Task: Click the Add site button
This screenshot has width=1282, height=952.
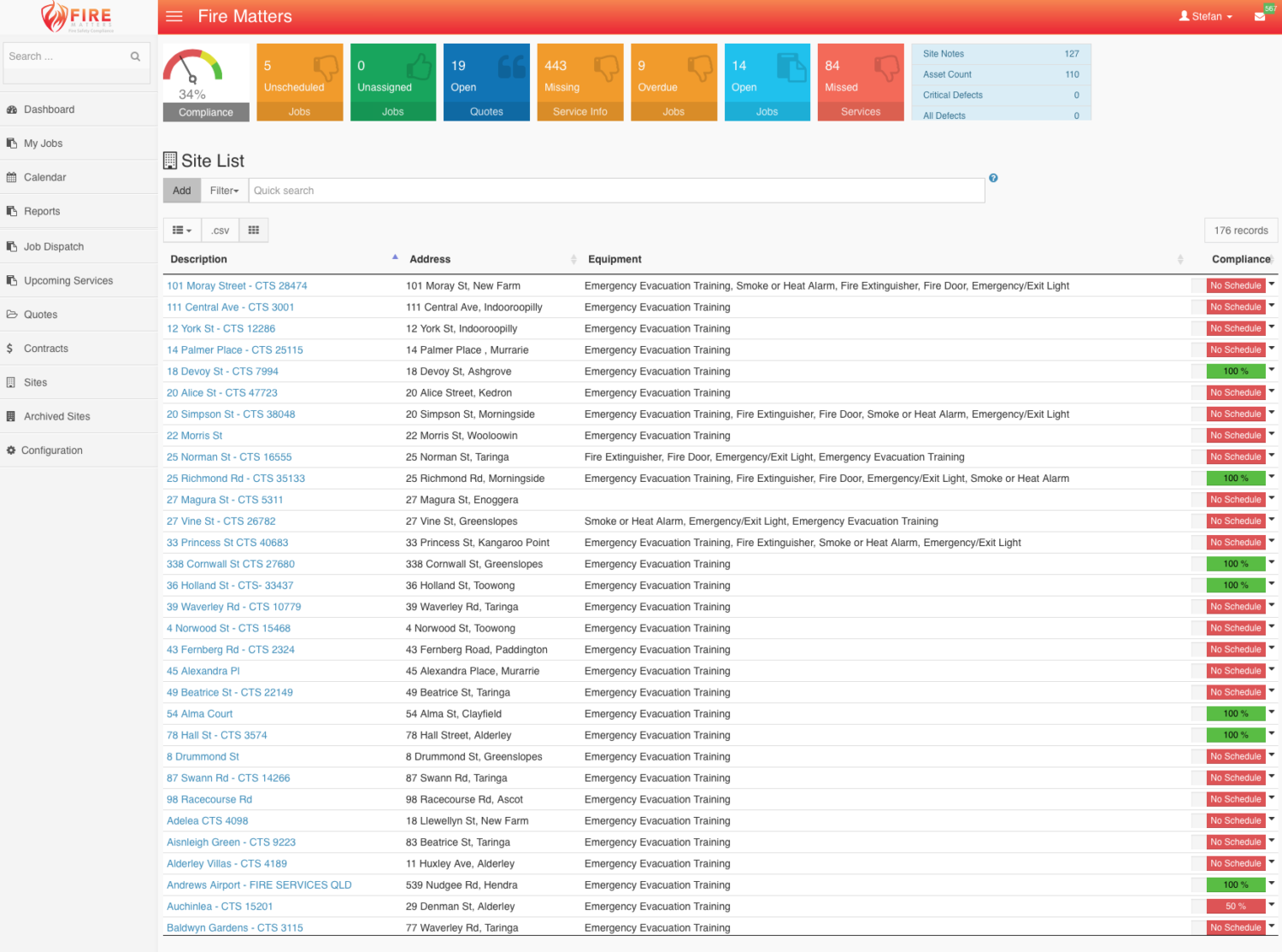Action: 182,191
